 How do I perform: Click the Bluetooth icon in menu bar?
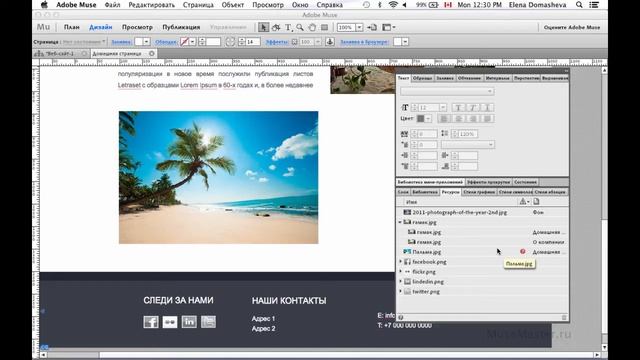[379, 5]
